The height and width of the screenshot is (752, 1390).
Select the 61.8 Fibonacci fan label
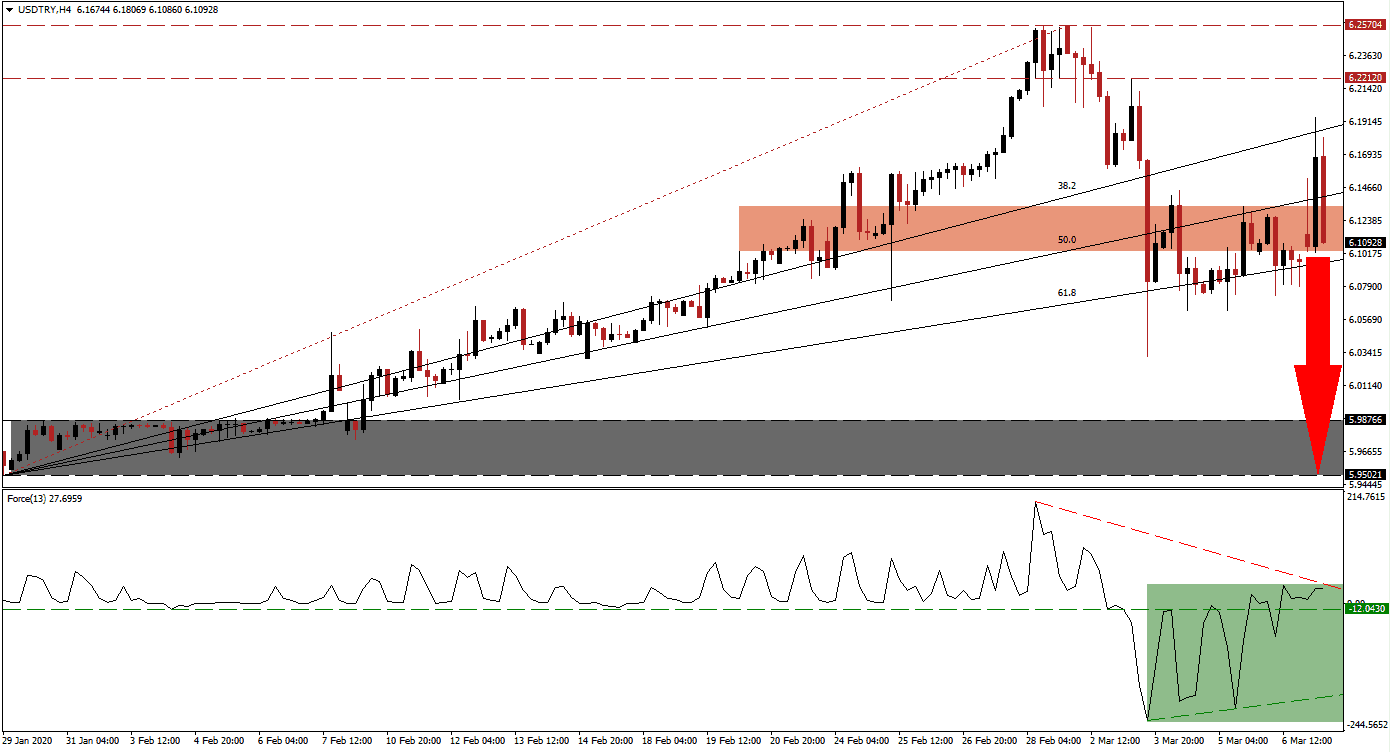[x=1067, y=292]
